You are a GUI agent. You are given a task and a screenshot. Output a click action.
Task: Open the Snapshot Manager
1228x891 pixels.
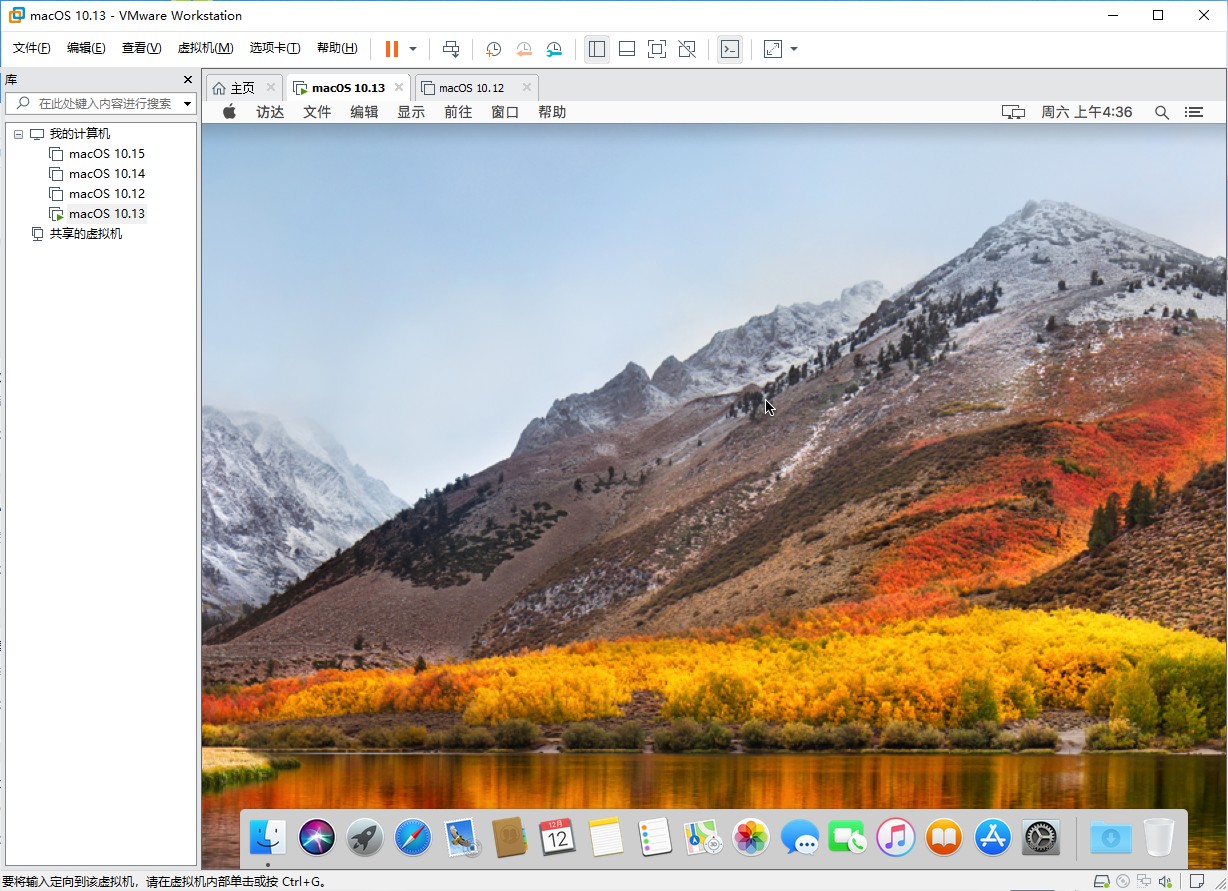[553, 48]
